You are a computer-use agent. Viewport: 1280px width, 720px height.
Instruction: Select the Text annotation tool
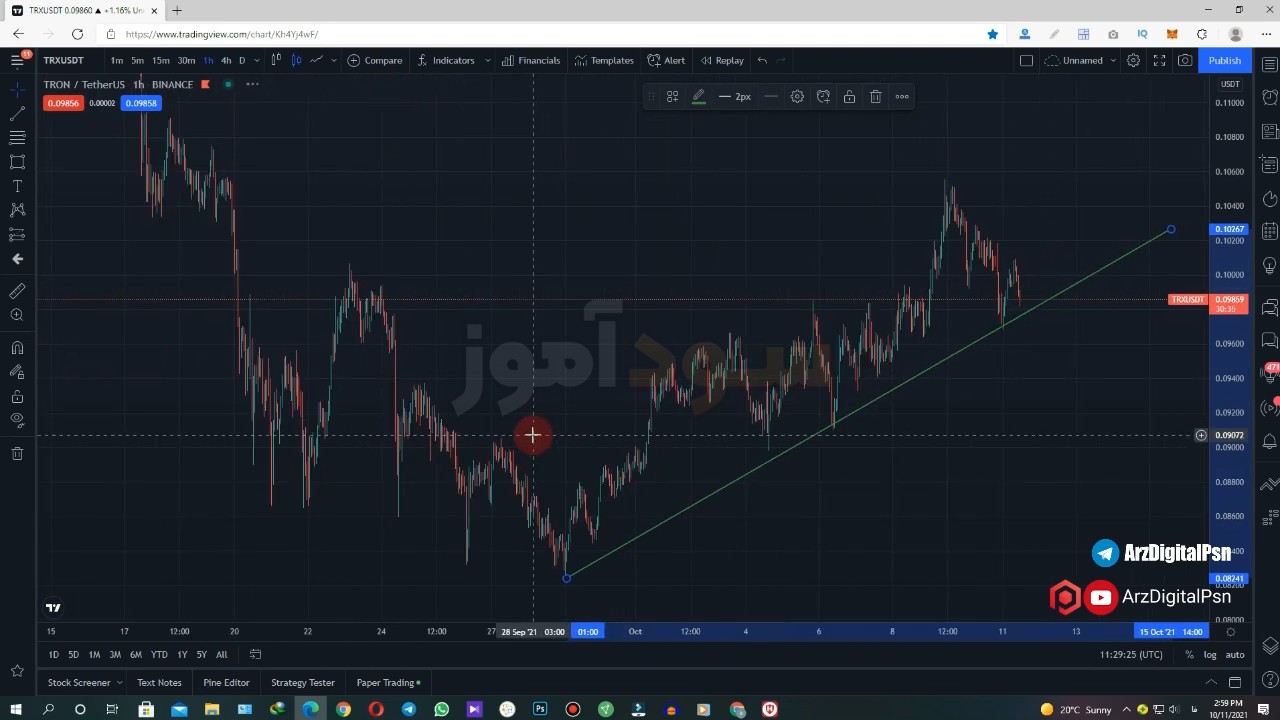pos(17,186)
